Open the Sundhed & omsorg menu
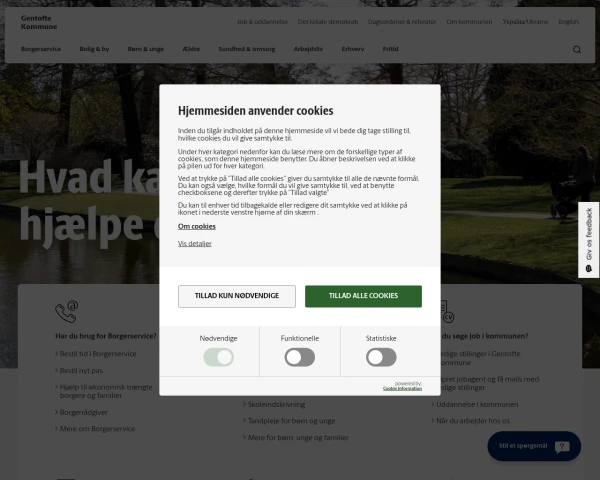Screen dimensions: 600x480 click(247, 49)
